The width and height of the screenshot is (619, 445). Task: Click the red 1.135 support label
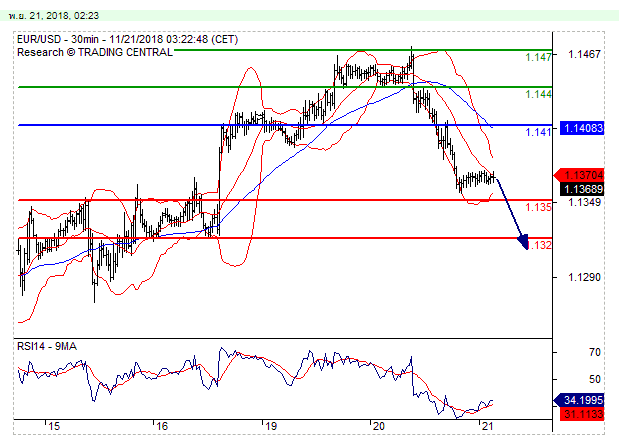(x=538, y=207)
